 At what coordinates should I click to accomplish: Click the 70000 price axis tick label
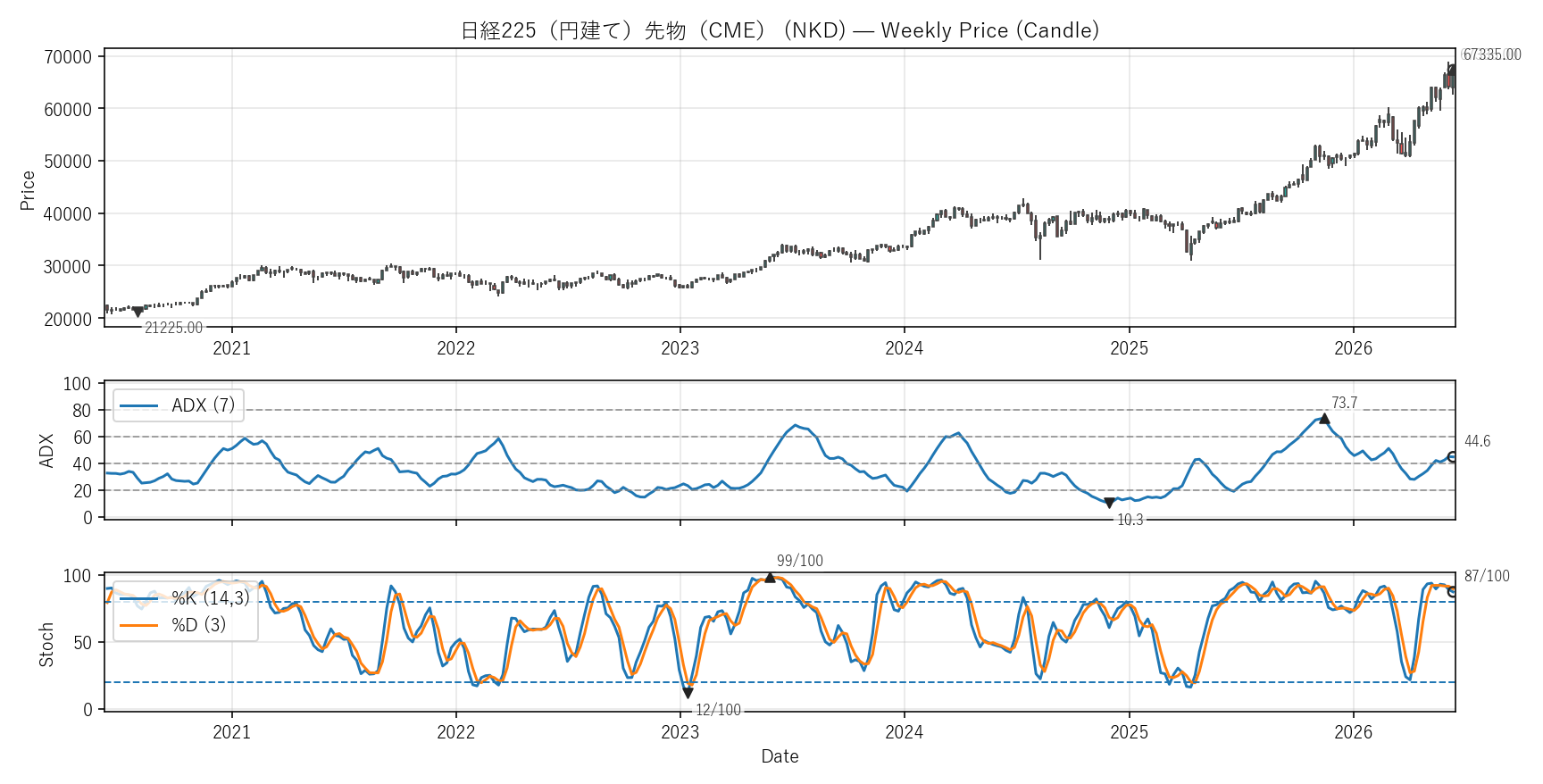(68, 57)
